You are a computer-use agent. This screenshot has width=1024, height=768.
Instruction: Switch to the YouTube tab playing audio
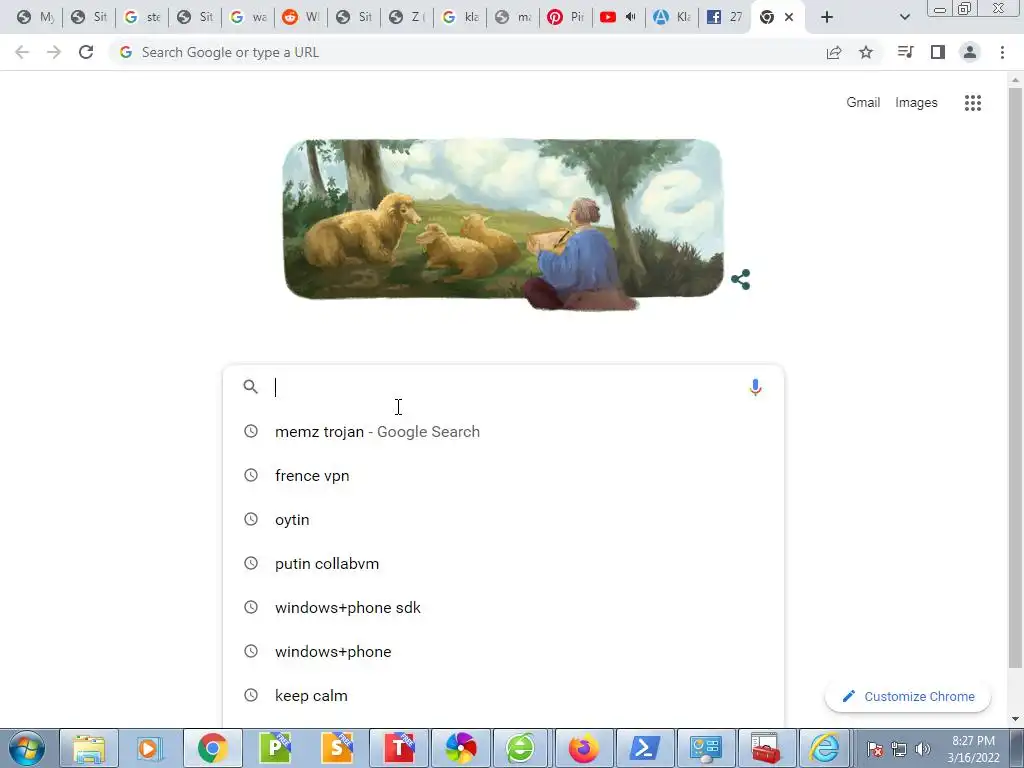[619, 17]
